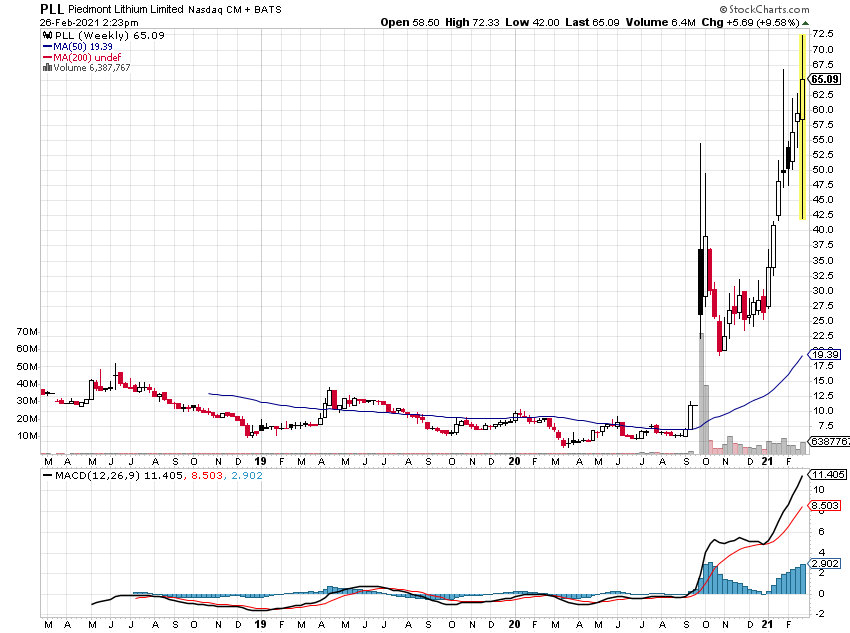Click the MACD(12,26,9) 11.405 legend label

(x=113, y=475)
